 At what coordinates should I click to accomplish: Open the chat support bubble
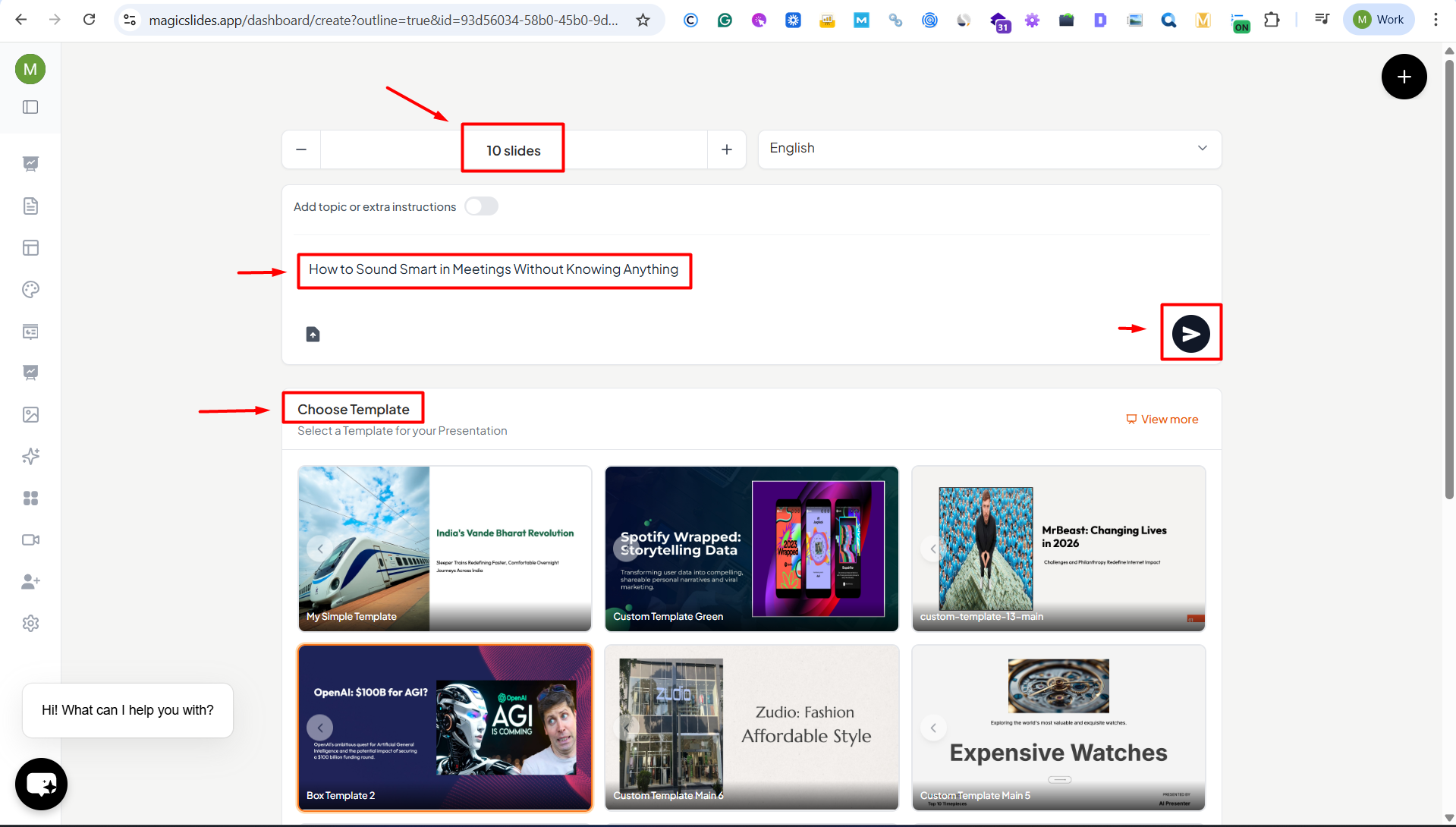tap(41, 784)
